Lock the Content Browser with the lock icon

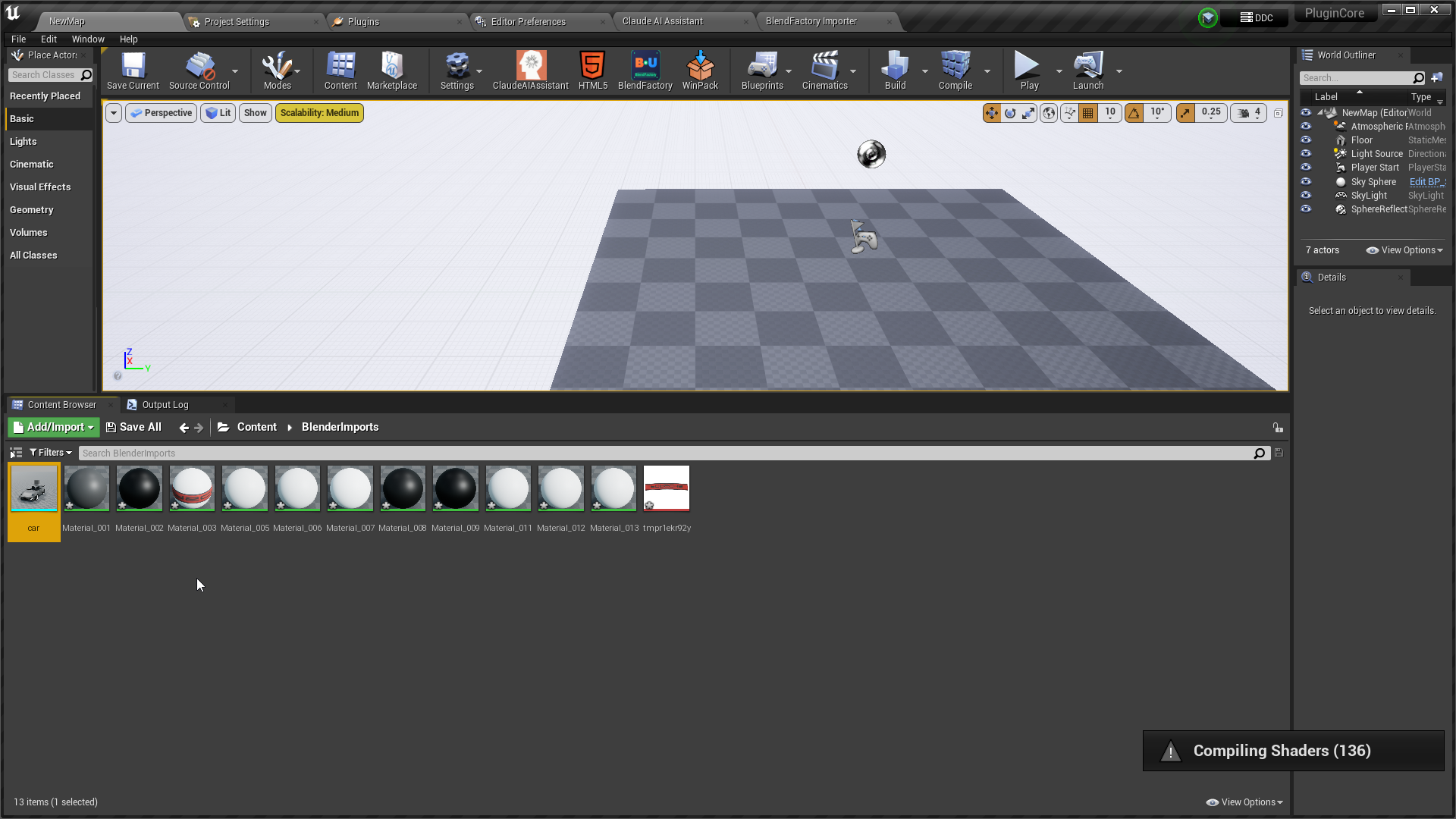point(1278,428)
